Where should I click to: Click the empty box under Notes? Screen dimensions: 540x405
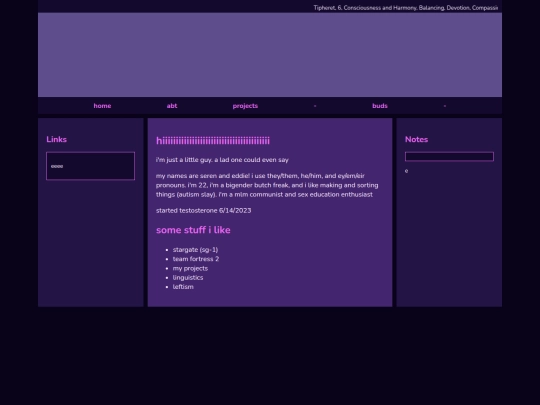tap(449, 157)
